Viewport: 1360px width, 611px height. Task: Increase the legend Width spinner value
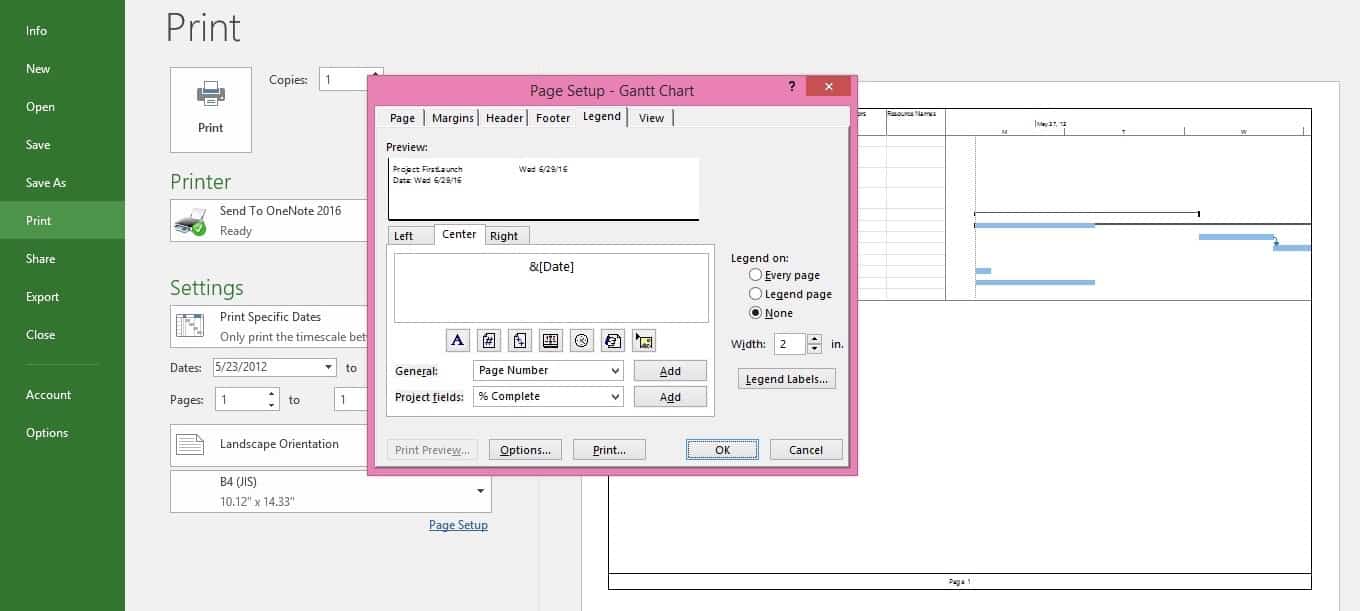click(814, 339)
